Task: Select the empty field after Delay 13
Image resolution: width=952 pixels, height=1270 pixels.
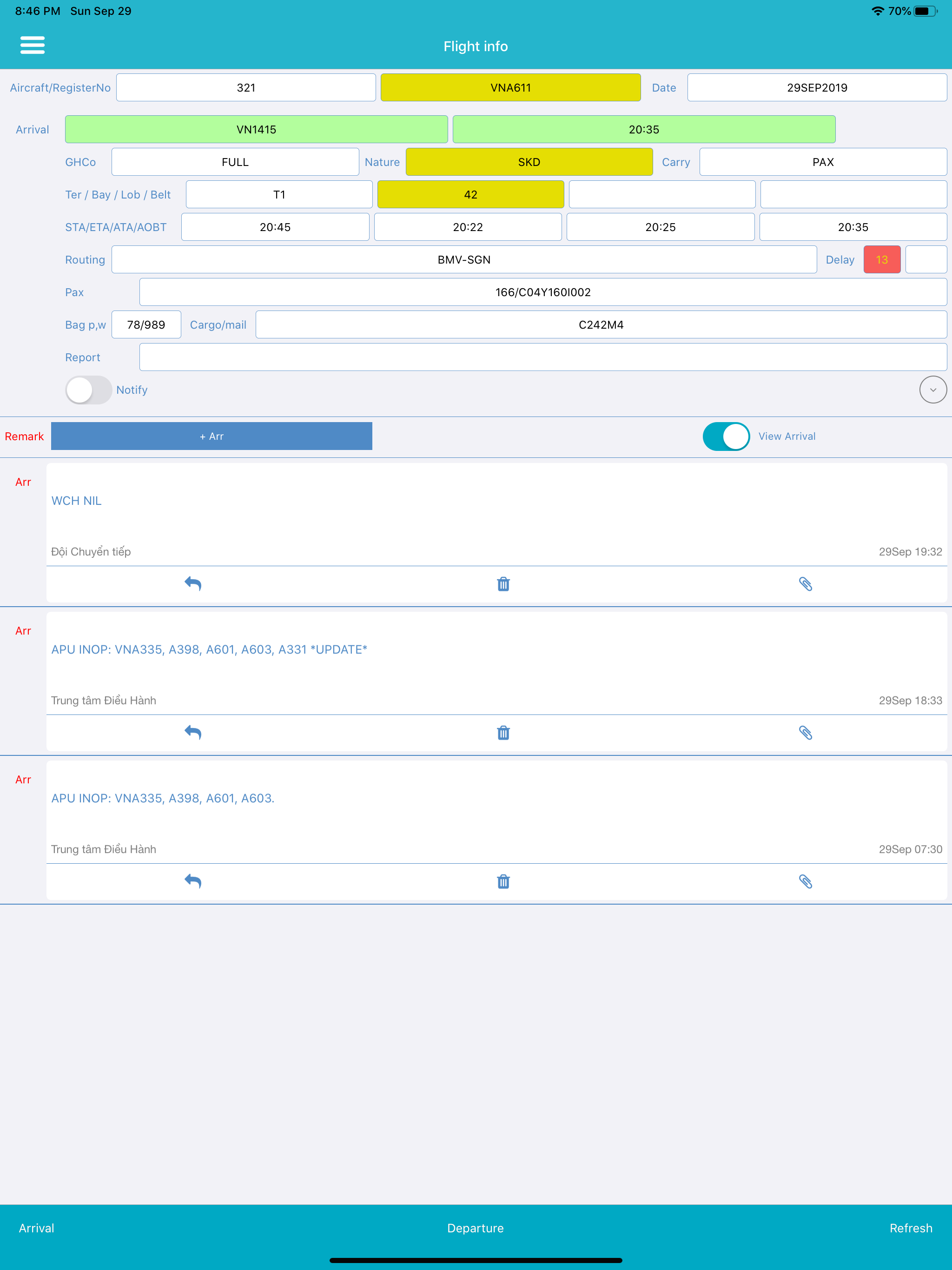Action: [x=926, y=259]
